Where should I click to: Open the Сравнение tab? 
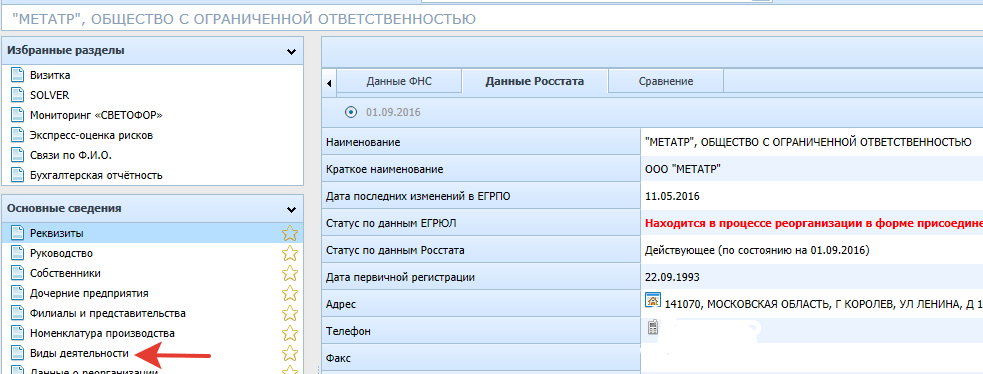click(666, 82)
